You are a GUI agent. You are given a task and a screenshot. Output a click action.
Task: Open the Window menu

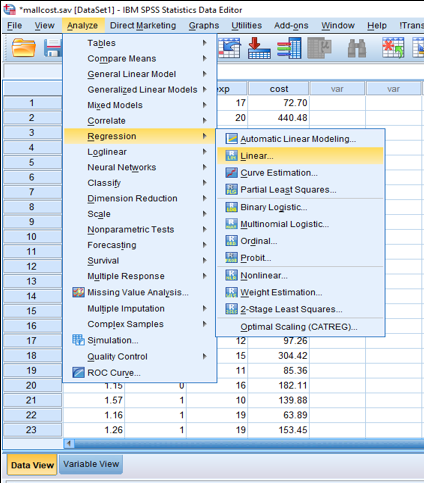(x=338, y=26)
